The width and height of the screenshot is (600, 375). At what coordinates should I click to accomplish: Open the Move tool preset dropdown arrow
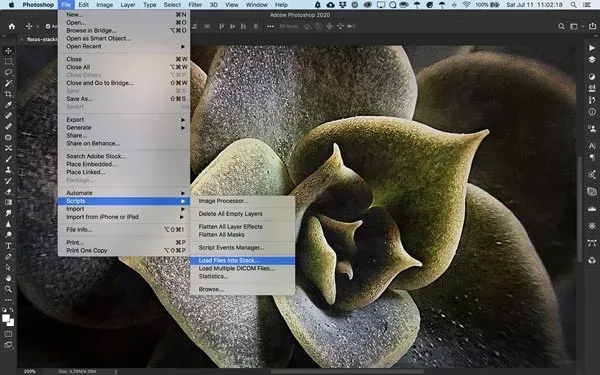[x=38, y=26]
